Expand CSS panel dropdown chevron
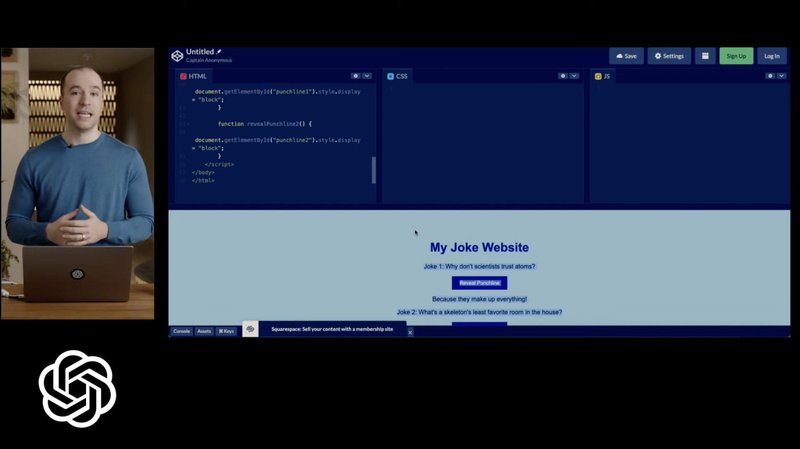The image size is (800, 449). click(x=574, y=76)
